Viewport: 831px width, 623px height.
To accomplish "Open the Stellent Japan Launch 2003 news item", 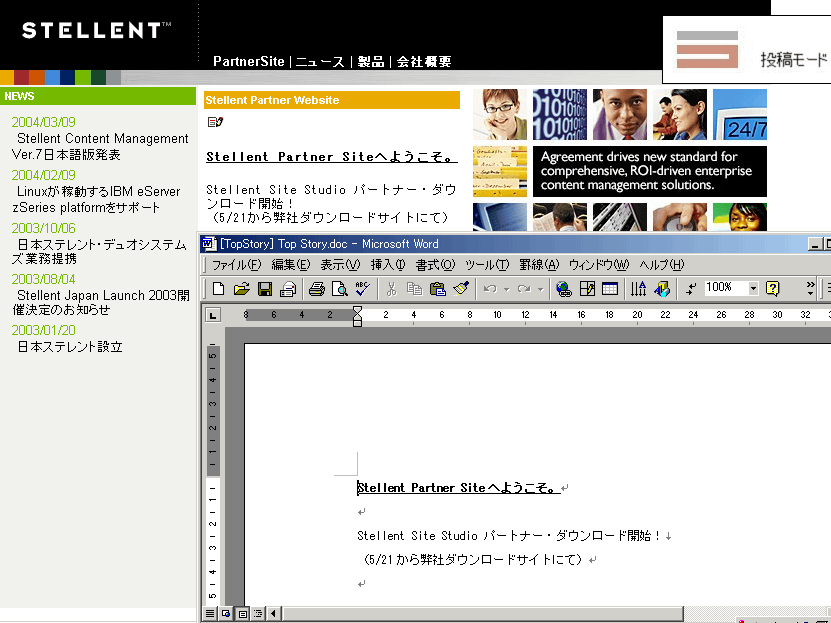I will pos(101,302).
